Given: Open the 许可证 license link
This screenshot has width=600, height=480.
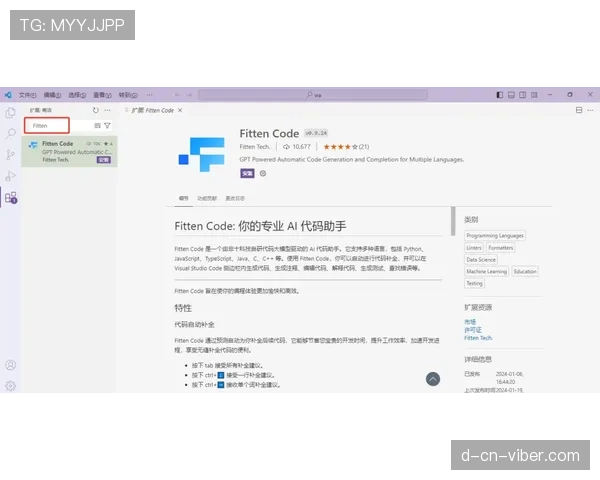Looking at the screenshot, I should pos(473,330).
